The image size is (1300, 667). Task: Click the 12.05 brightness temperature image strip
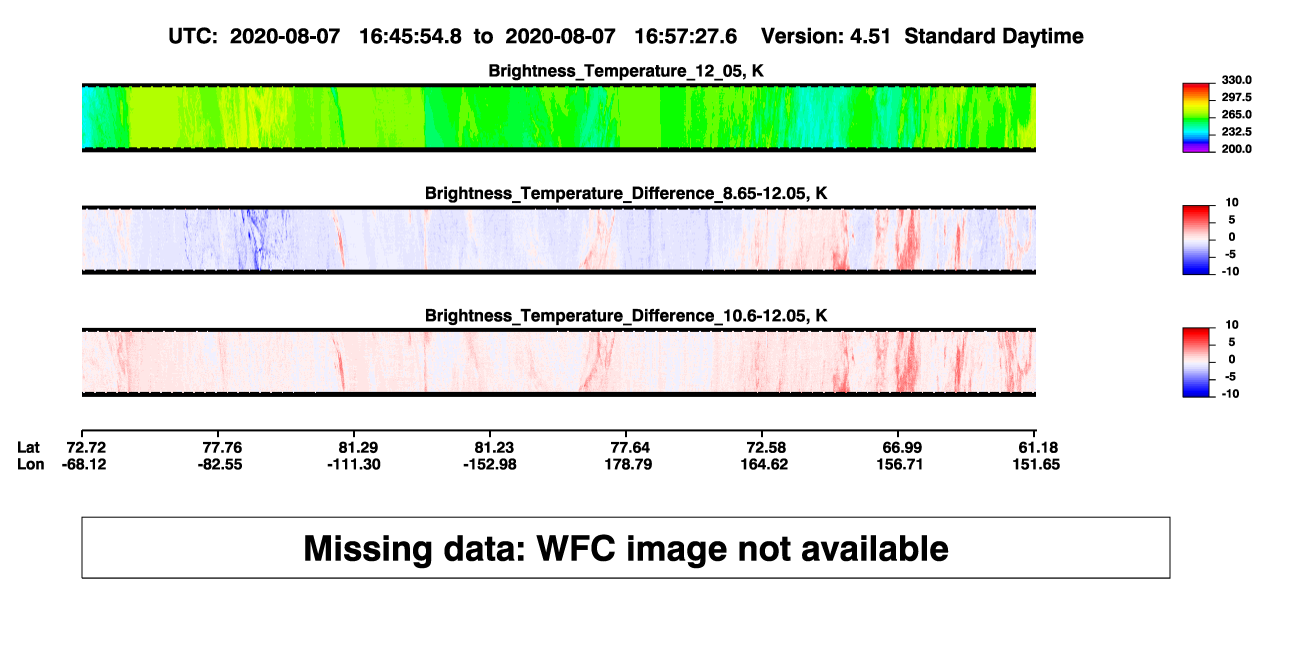click(x=558, y=118)
